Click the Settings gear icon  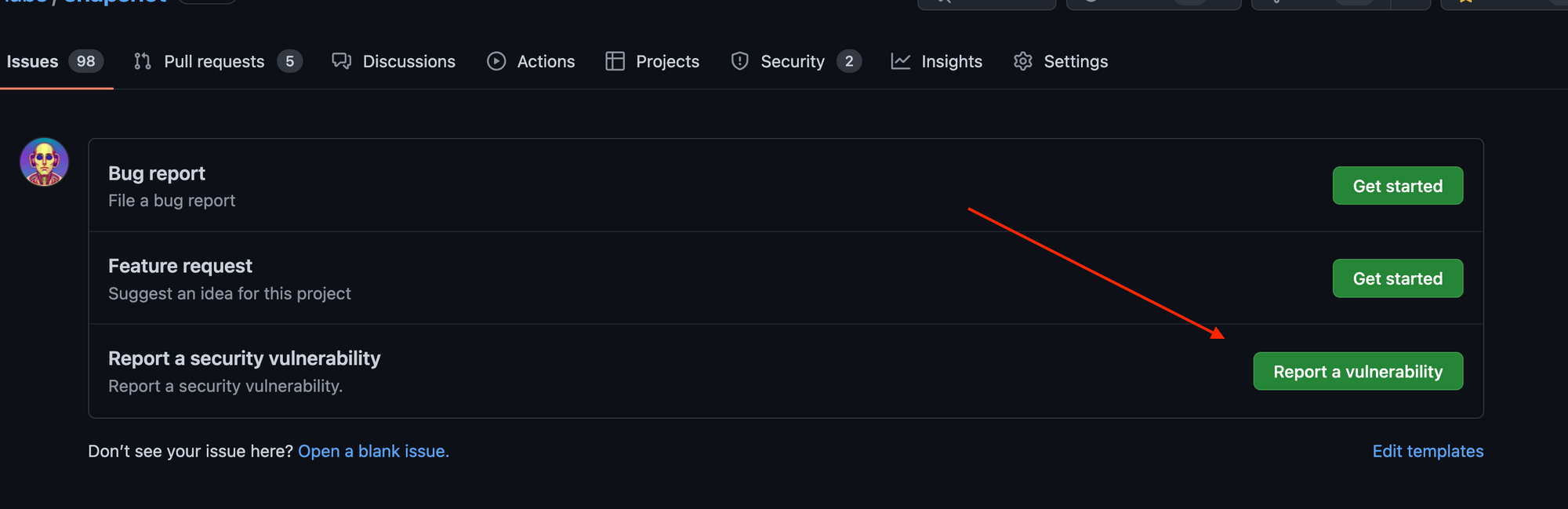1023,61
